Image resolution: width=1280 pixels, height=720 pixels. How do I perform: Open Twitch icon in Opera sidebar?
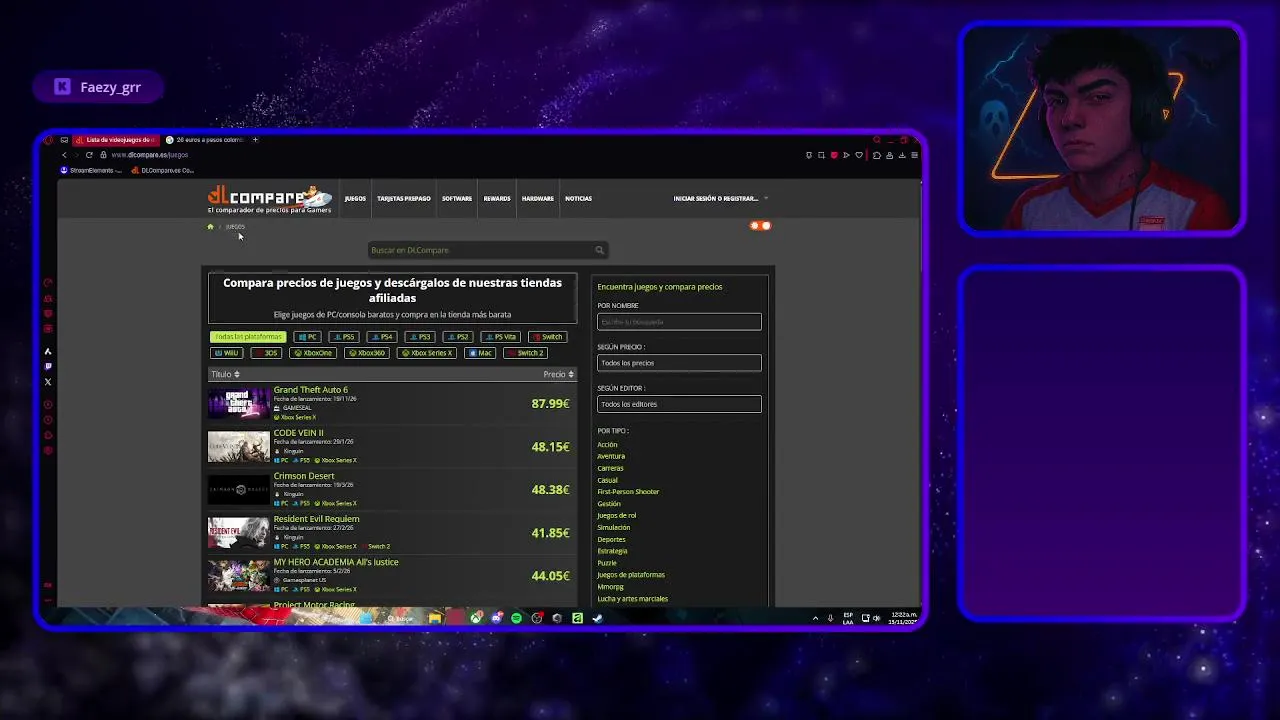click(x=48, y=366)
